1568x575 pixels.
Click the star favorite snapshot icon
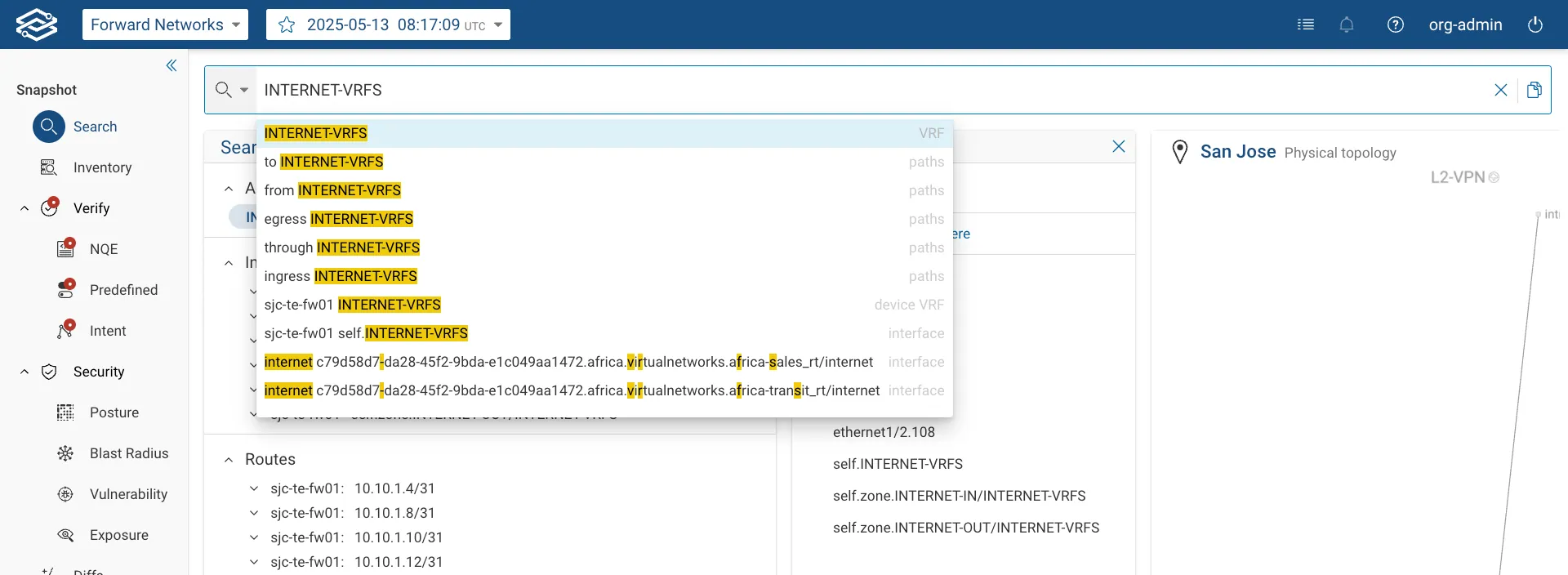(x=287, y=25)
